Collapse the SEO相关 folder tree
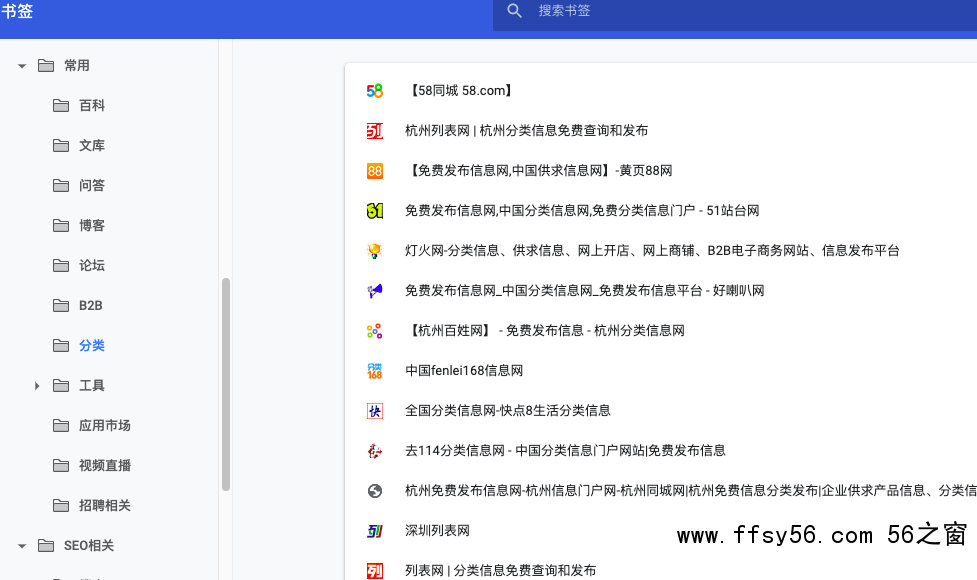977x580 pixels. click(22, 546)
